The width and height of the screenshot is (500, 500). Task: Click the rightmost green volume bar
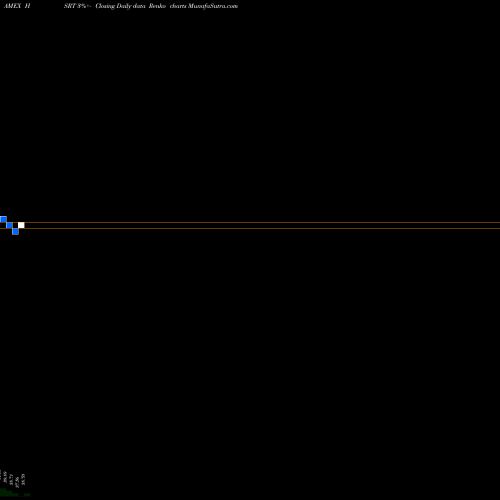pos(27,495)
